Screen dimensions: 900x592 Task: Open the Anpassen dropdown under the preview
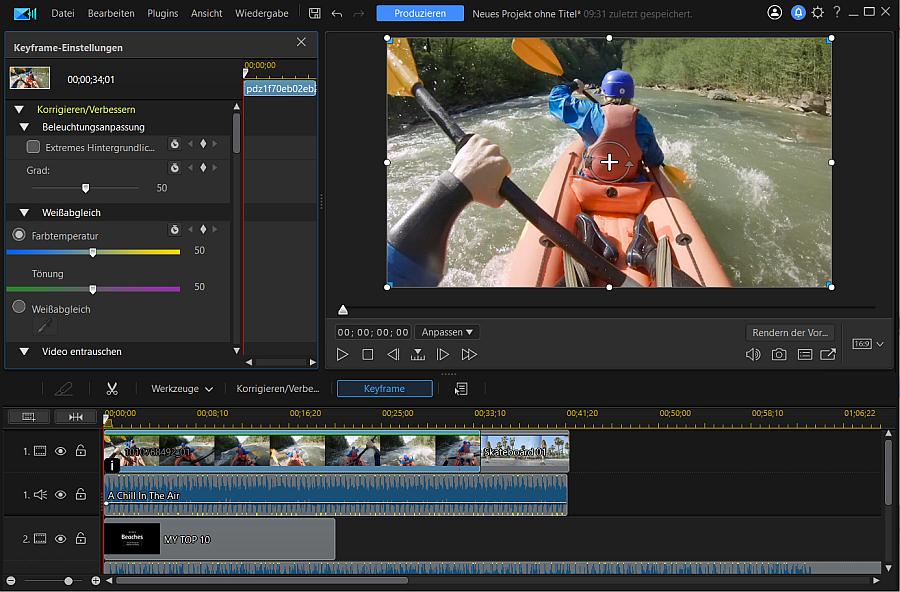tap(447, 331)
